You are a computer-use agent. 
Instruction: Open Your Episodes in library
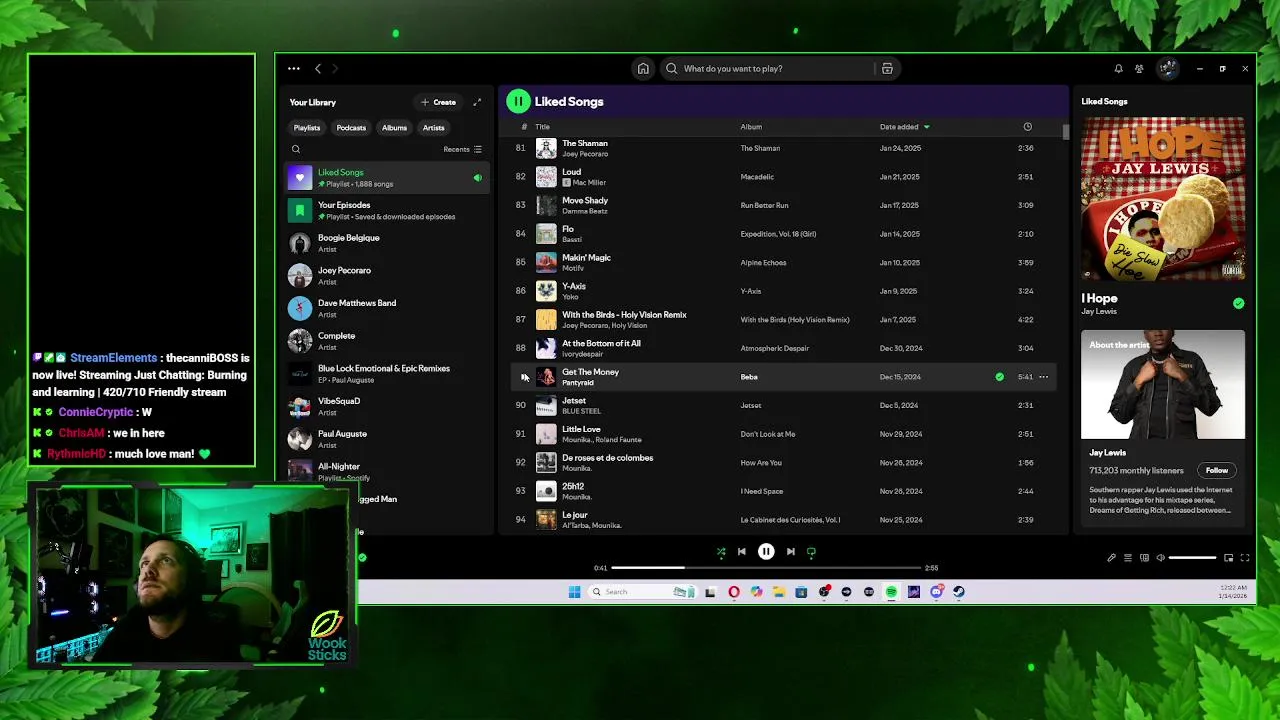[386, 210]
